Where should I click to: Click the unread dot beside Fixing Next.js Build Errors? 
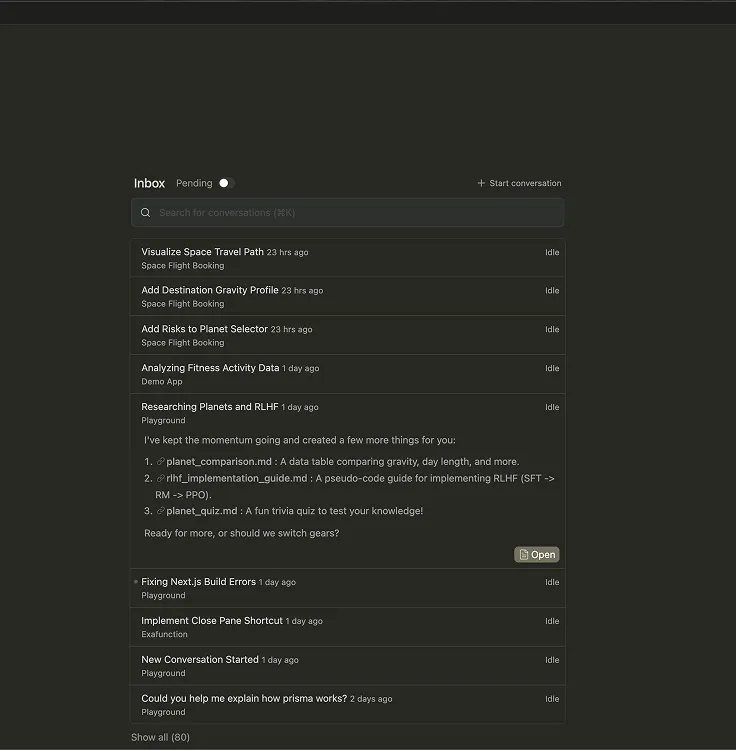click(x=135, y=582)
